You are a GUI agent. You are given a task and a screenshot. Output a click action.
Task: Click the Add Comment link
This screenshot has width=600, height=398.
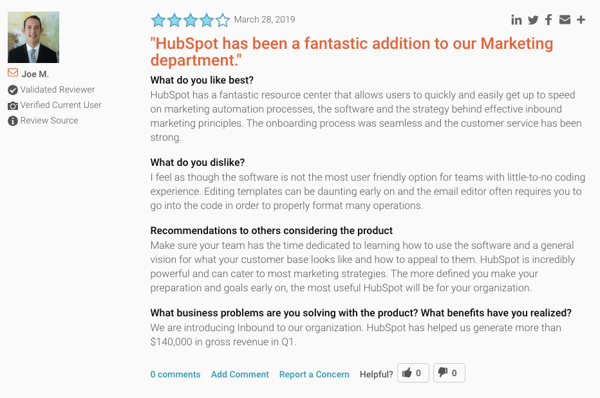tap(240, 374)
